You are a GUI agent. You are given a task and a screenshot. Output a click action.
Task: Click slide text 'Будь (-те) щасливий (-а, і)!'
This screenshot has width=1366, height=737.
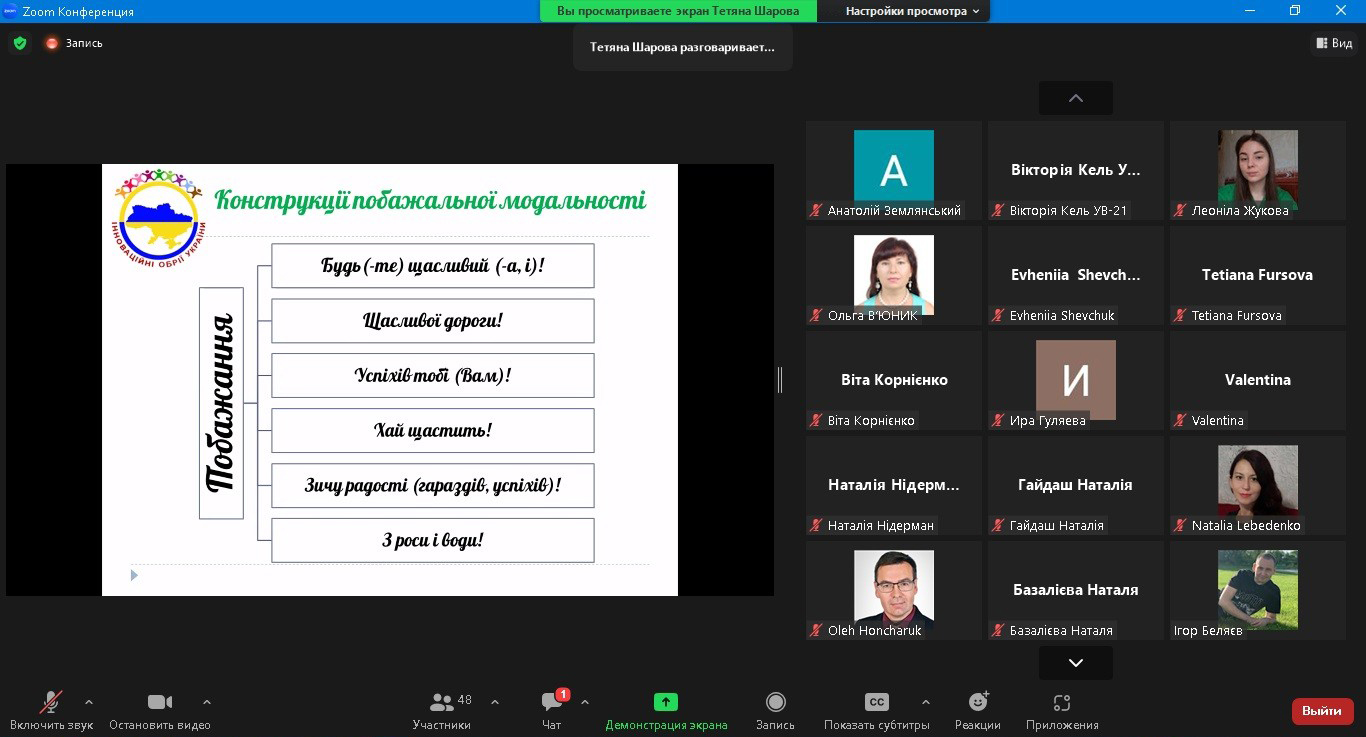tap(432, 266)
